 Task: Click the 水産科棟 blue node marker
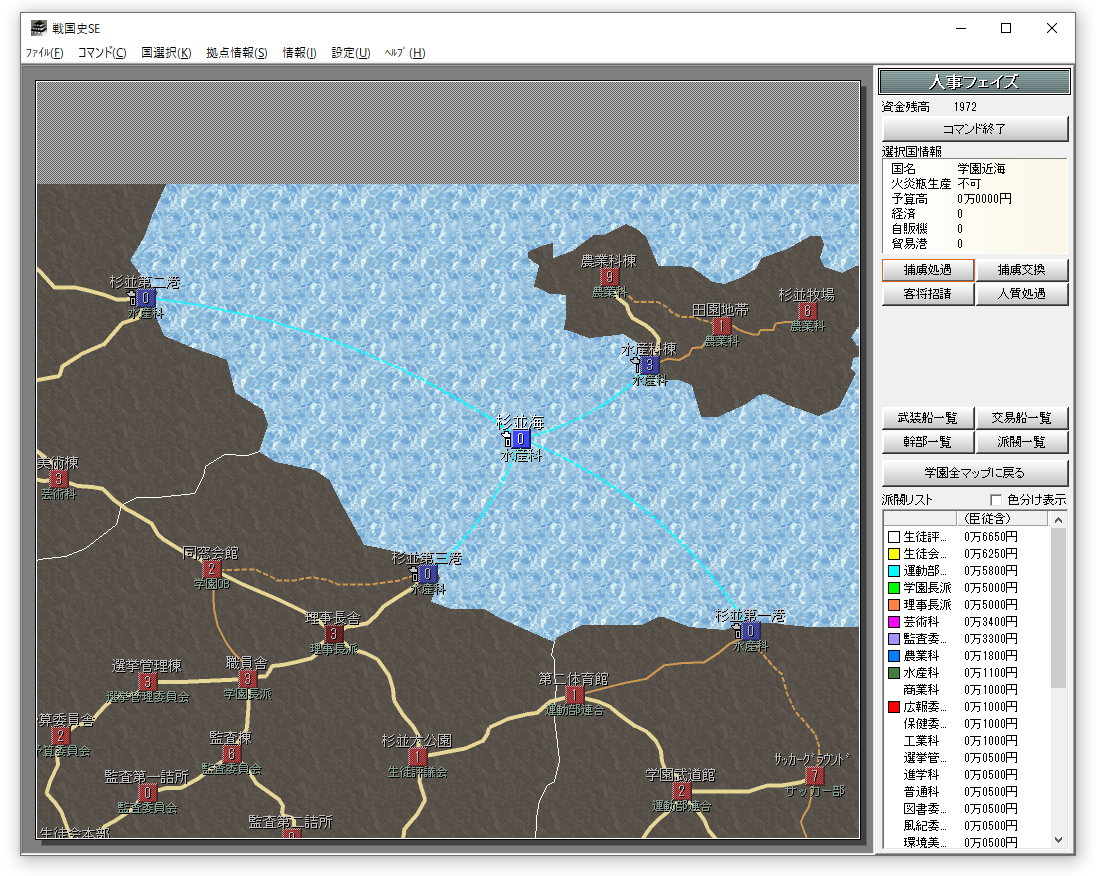pos(649,365)
